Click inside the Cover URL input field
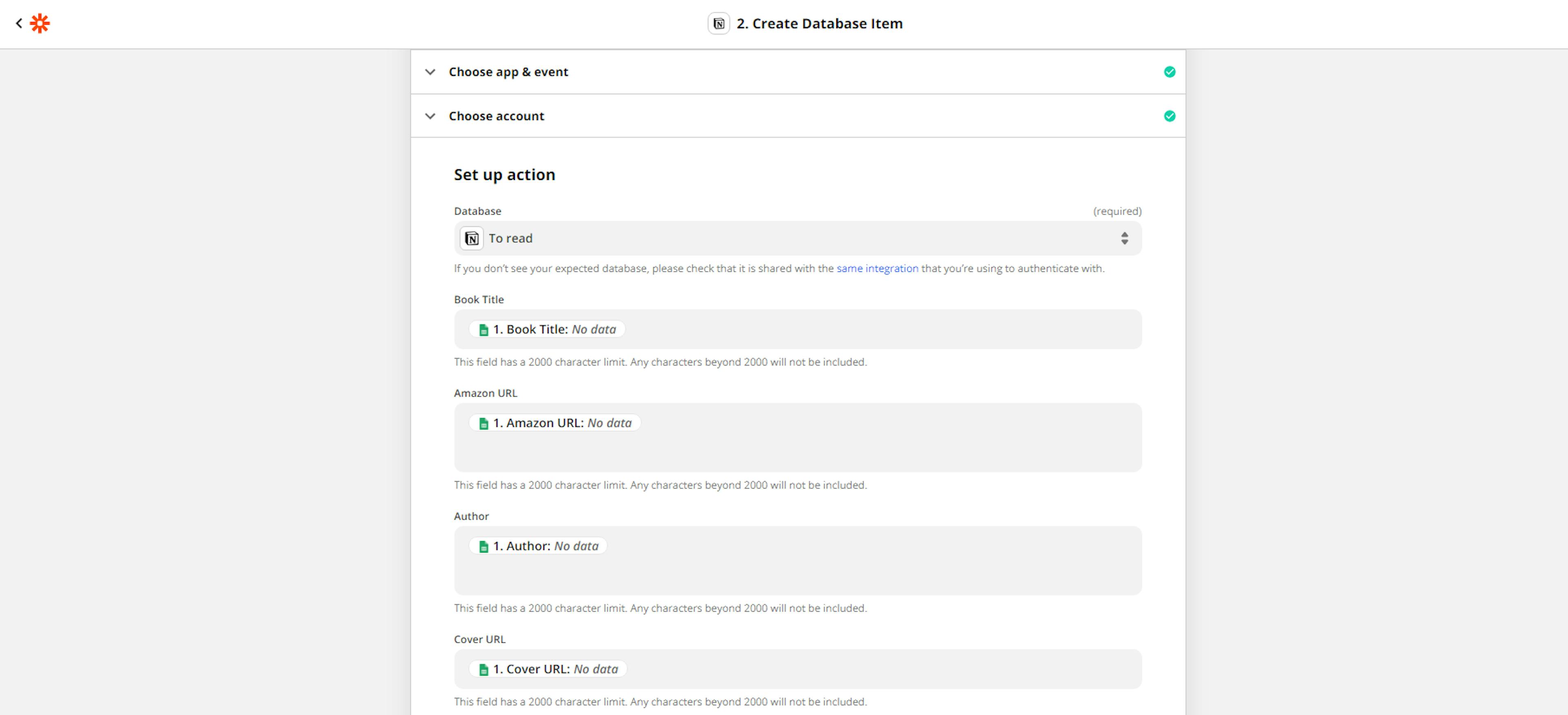 point(797,669)
